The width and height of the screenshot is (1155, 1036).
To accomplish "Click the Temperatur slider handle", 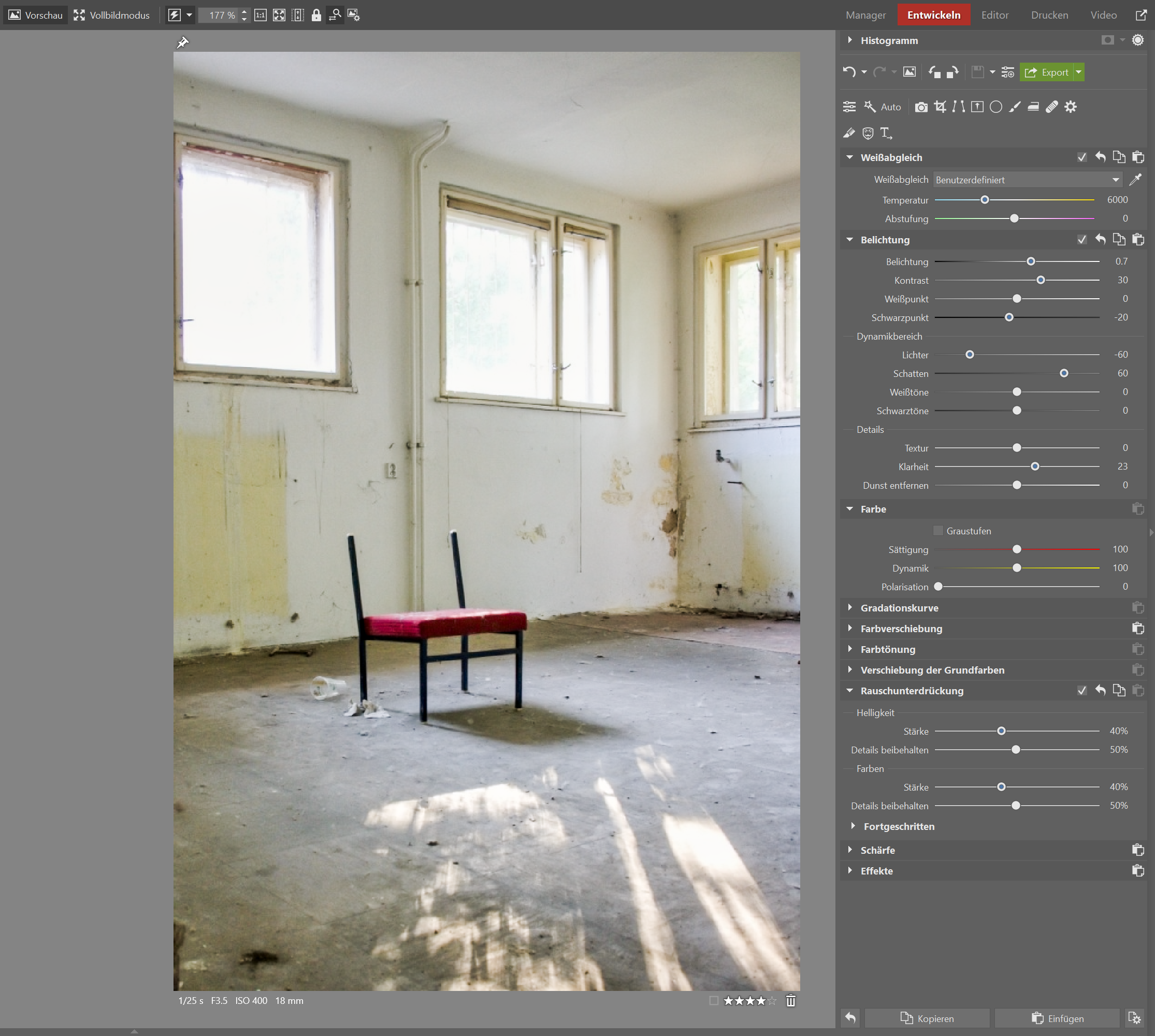I will click(984, 200).
